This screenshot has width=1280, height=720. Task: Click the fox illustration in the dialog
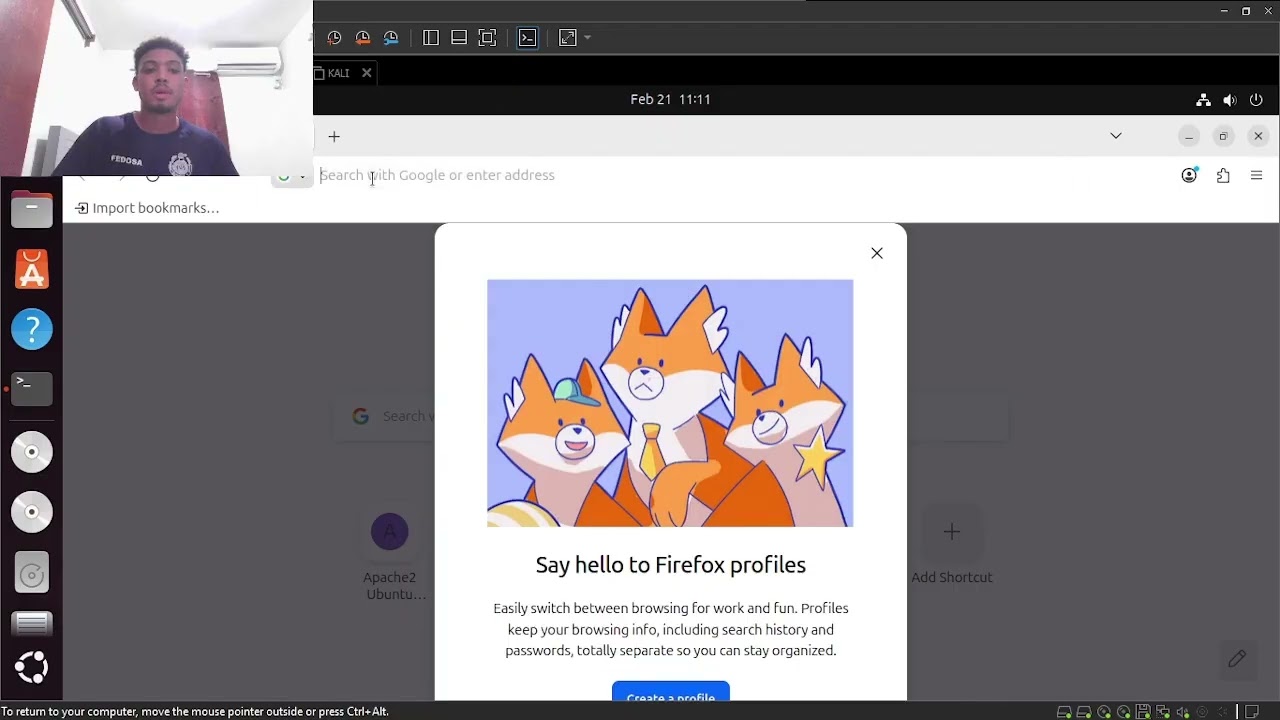(x=670, y=403)
